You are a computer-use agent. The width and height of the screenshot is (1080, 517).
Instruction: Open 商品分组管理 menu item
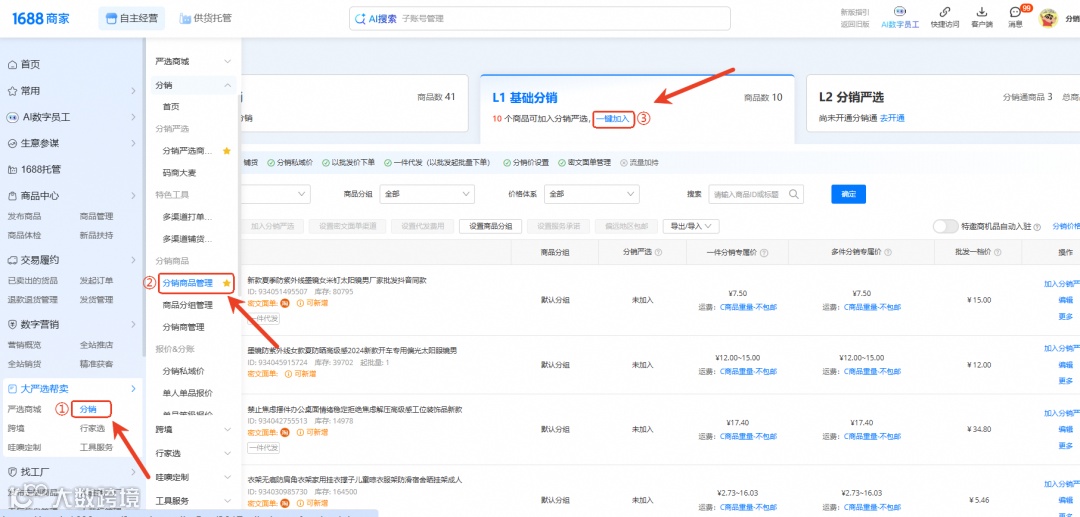(x=187, y=305)
